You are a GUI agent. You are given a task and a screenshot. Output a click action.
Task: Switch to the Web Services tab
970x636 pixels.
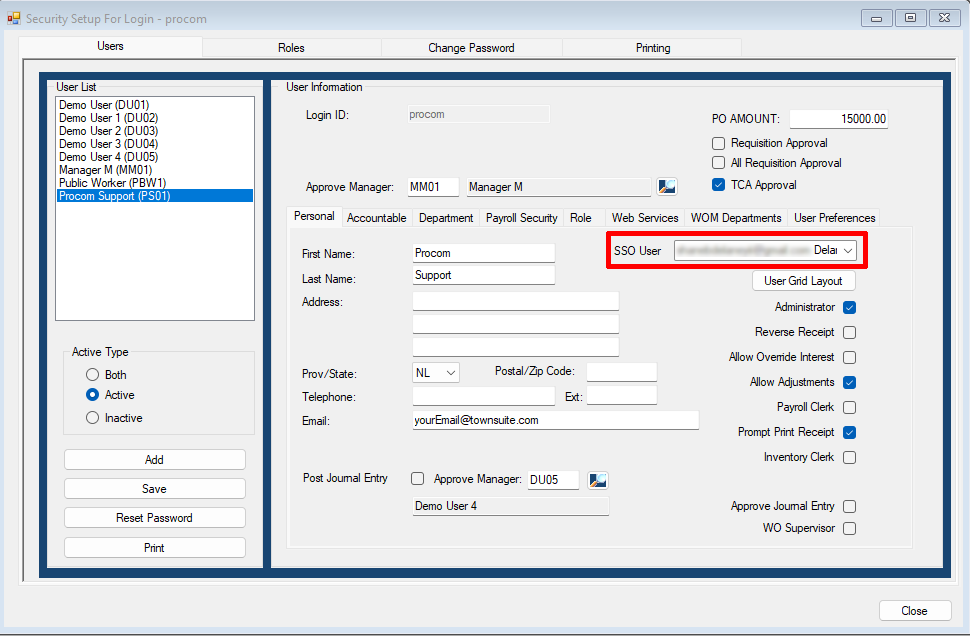(644, 217)
